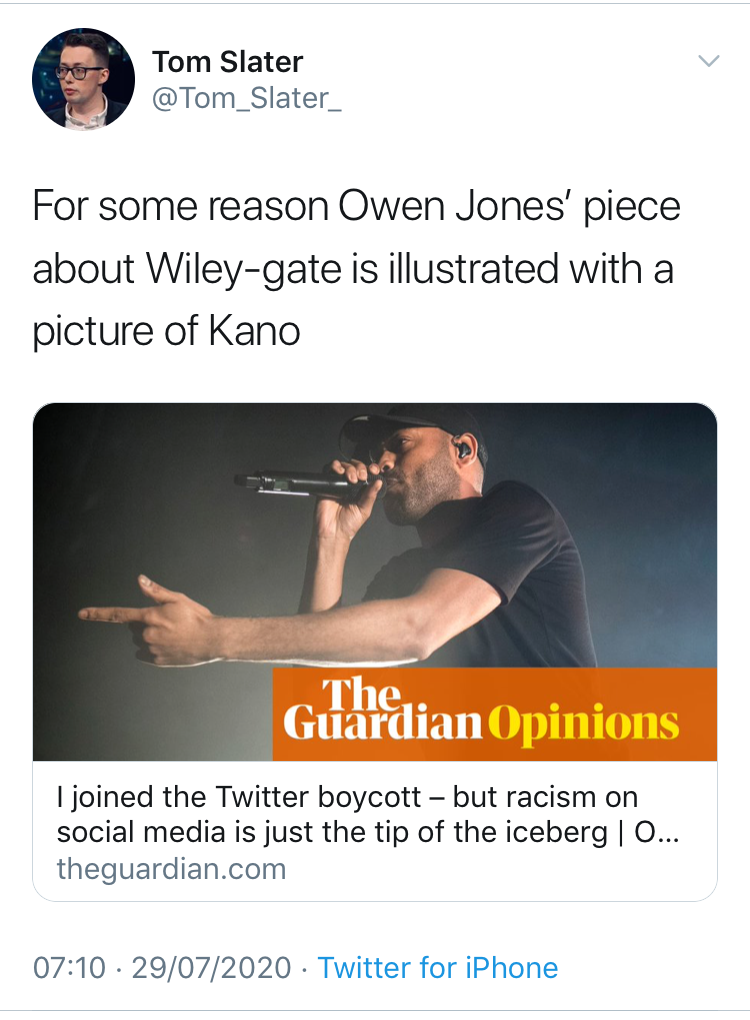The height and width of the screenshot is (1020, 750).
Task: Click the 29/07/2020 tweet date
Action: (212, 968)
